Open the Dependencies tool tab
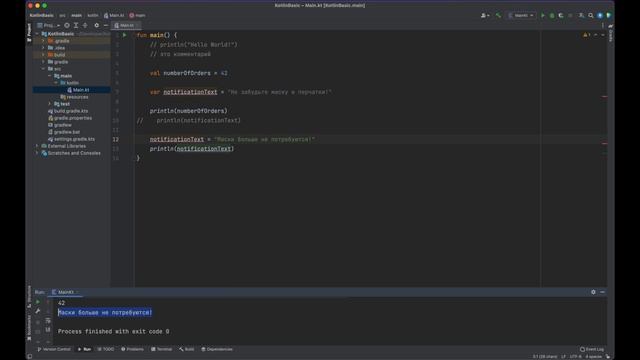The image size is (640, 360). click(217, 349)
